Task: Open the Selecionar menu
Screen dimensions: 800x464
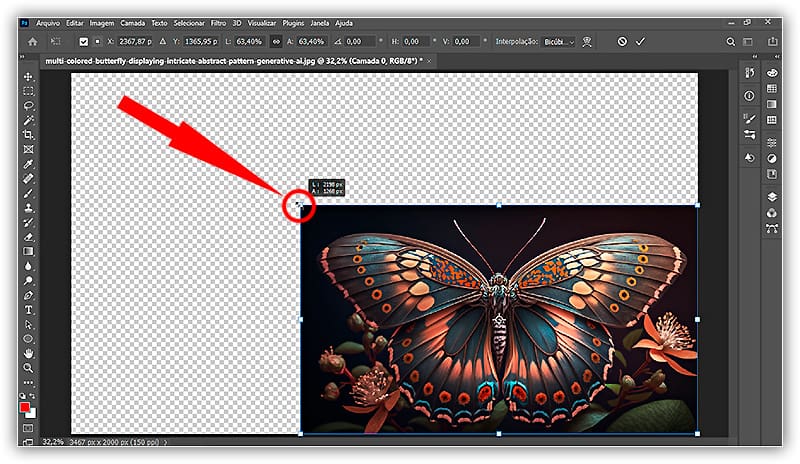Action: [189, 23]
